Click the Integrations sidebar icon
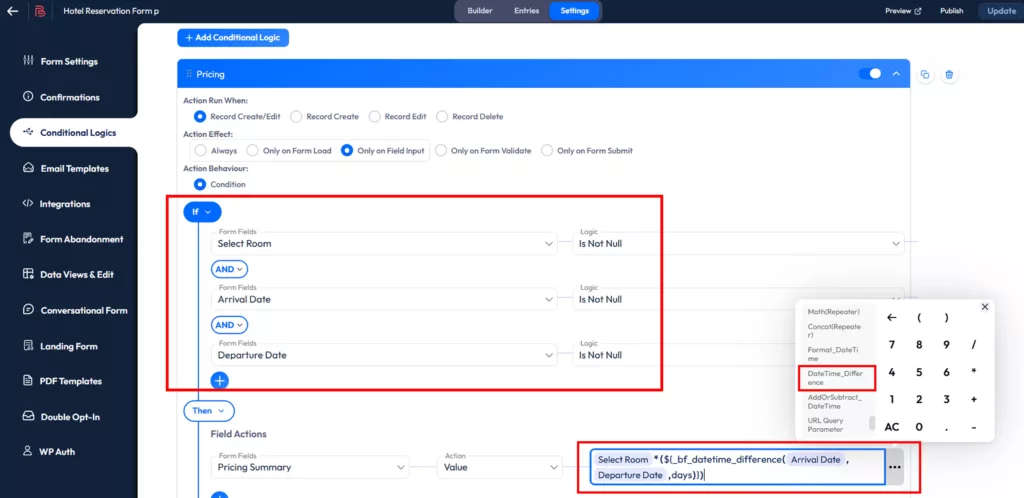This screenshot has height=498, width=1024. [x=28, y=204]
